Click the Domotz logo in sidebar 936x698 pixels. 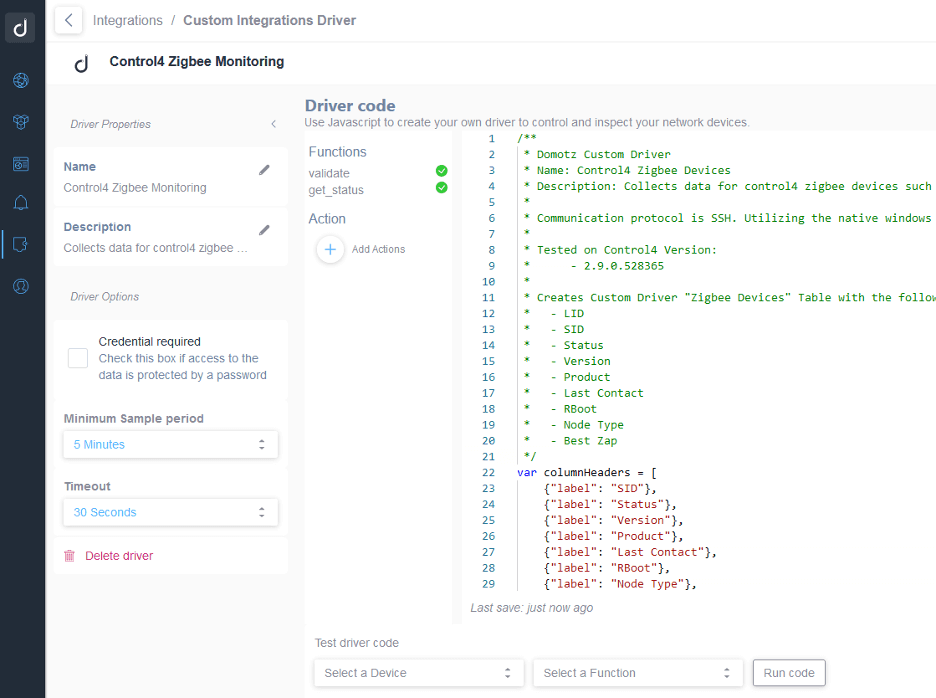[20, 27]
